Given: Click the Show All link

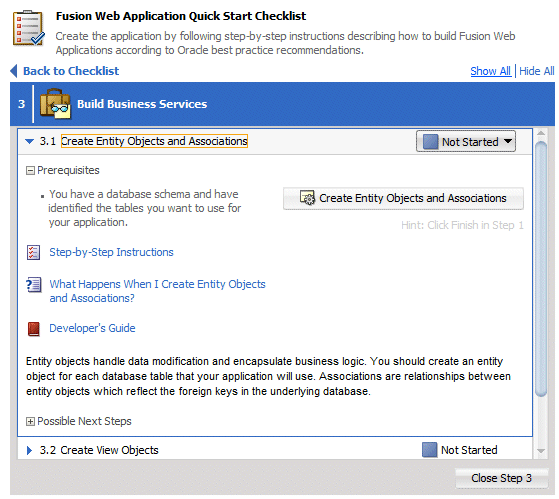Looking at the screenshot, I should coord(491,71).
